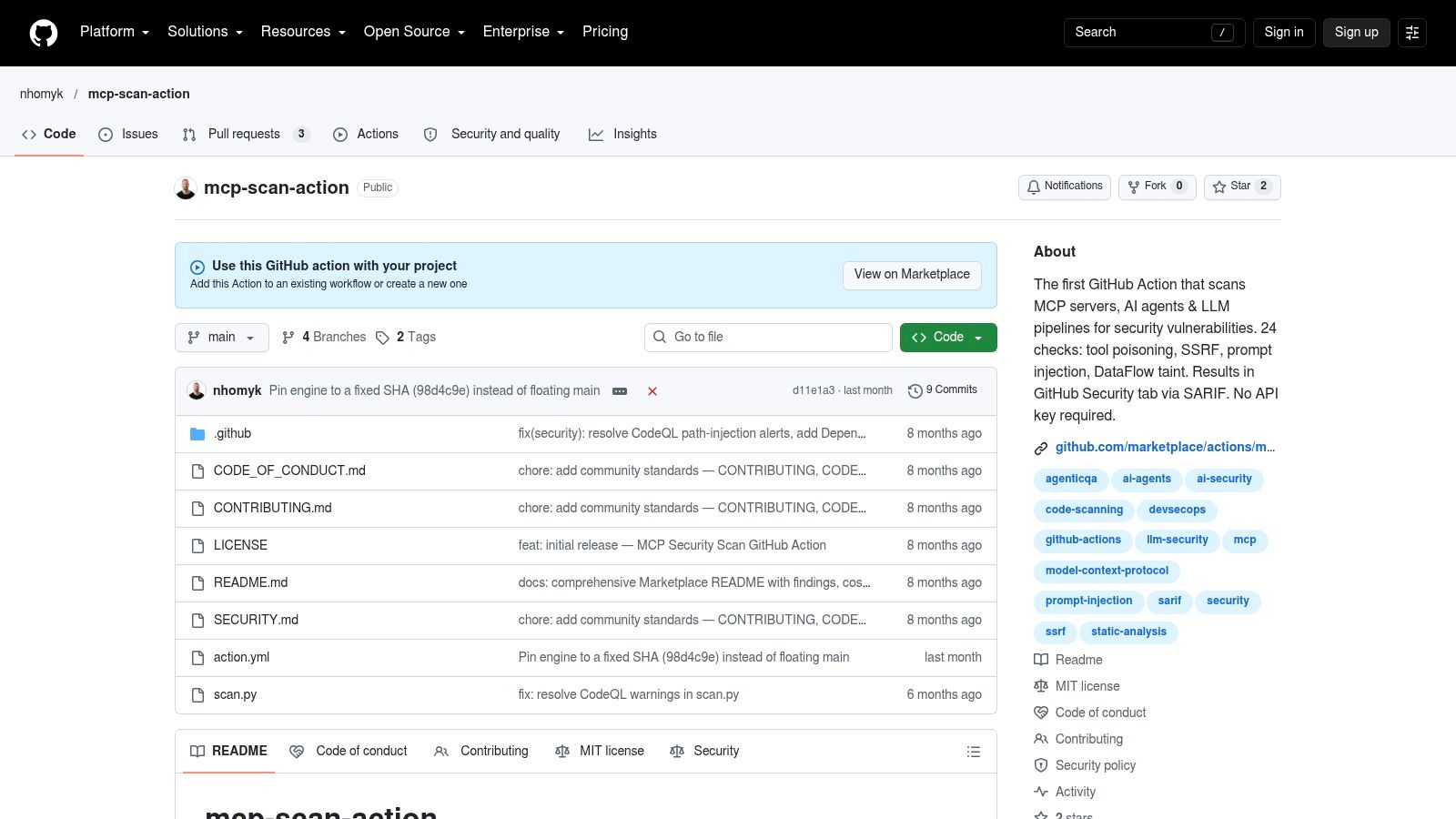The height and width of the screenshot is (819, 1456).
Task: Click the bell Notifications button
Action: coord(1065,187)
